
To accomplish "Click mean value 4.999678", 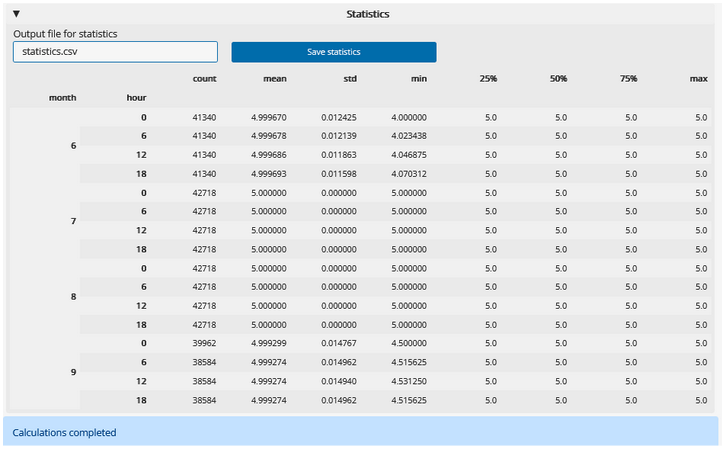I will point(269,136).
